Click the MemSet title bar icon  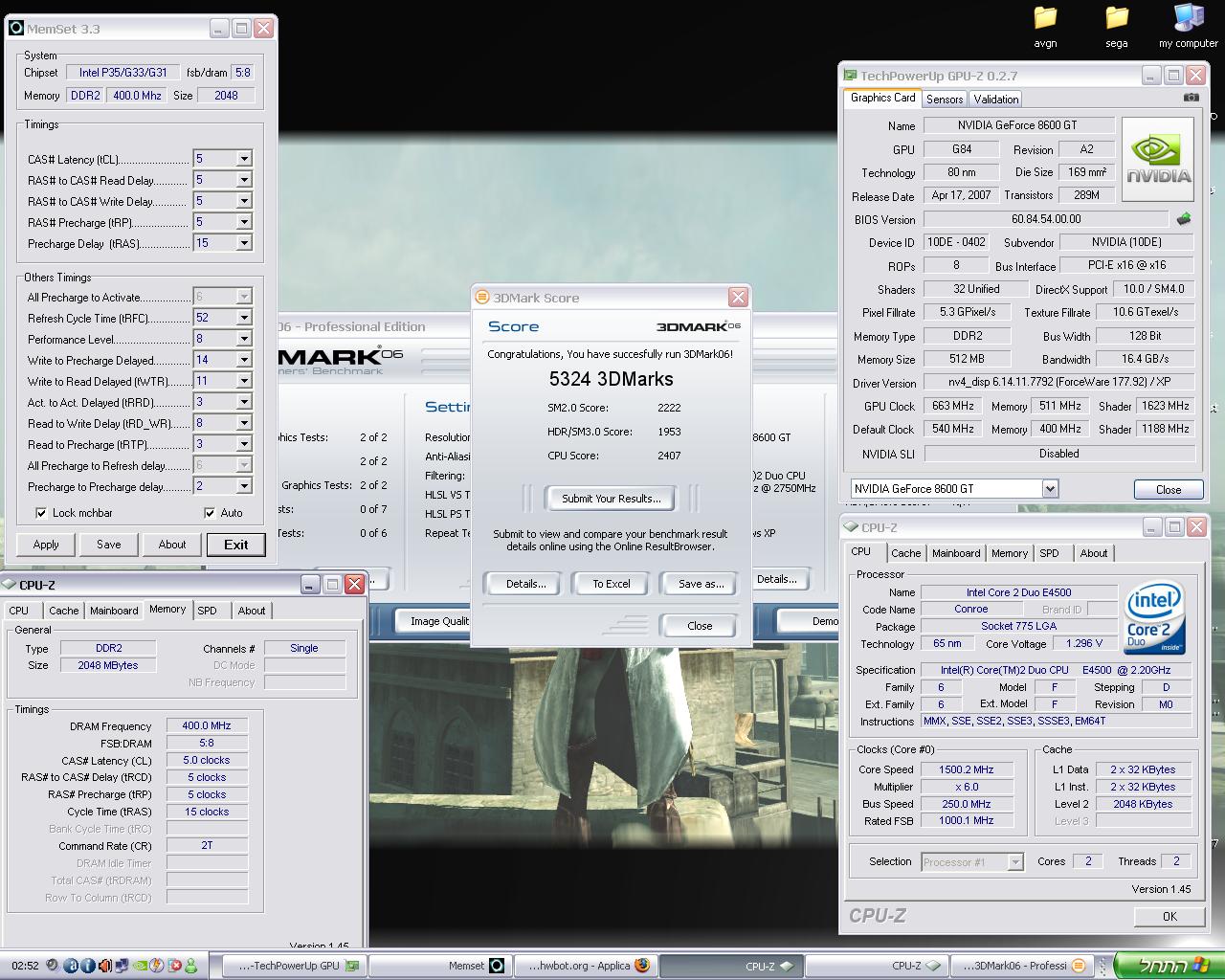click(15, 28)
